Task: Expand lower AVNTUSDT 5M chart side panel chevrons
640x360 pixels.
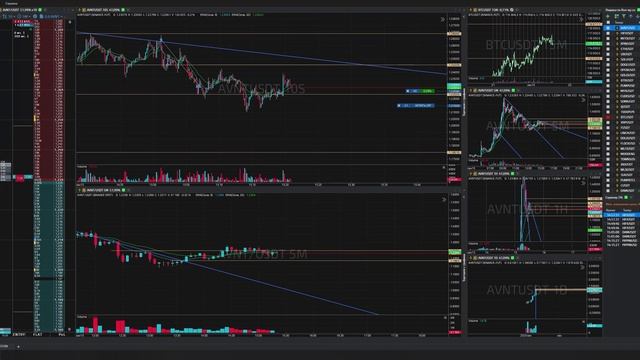Action: pos(444,200)
